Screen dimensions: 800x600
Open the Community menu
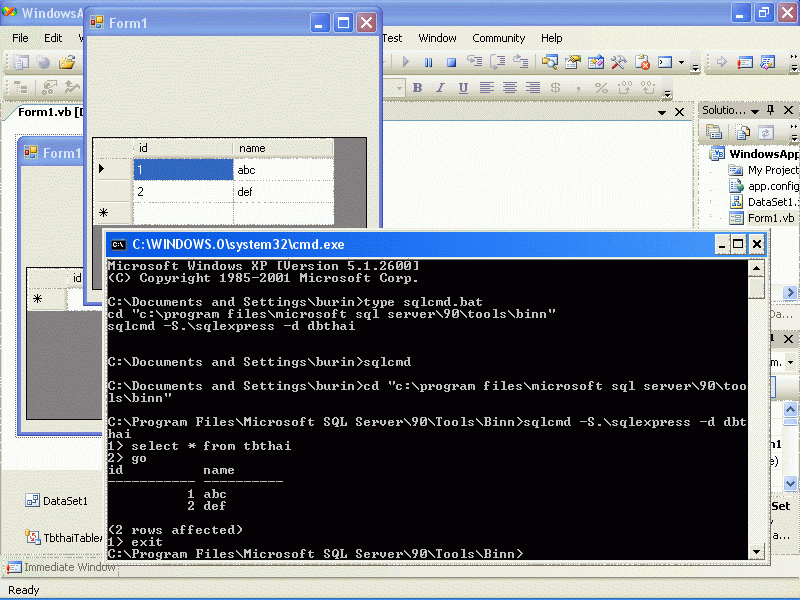(x=498, y=38)
